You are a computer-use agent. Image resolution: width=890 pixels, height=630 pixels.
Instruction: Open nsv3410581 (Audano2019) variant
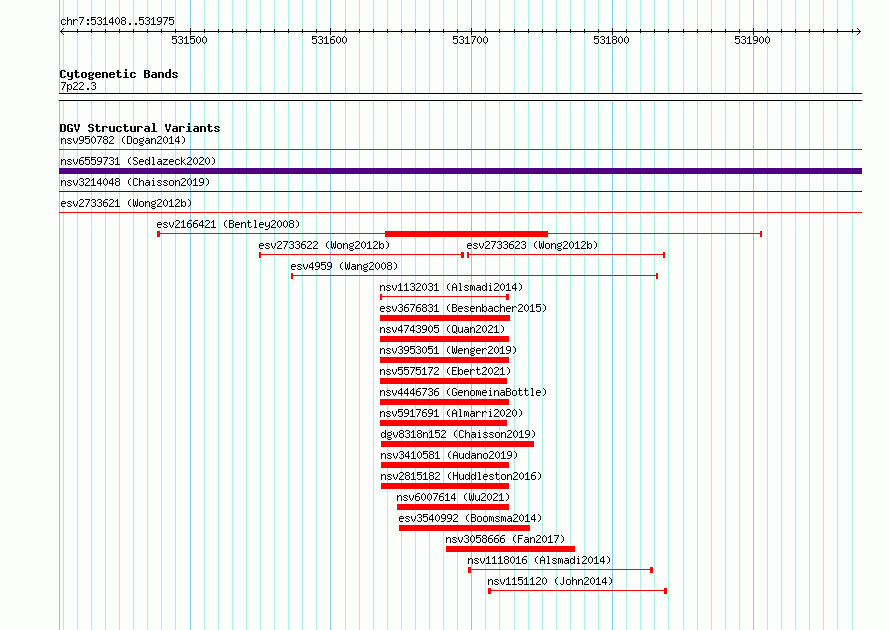(x=449, y=455)
